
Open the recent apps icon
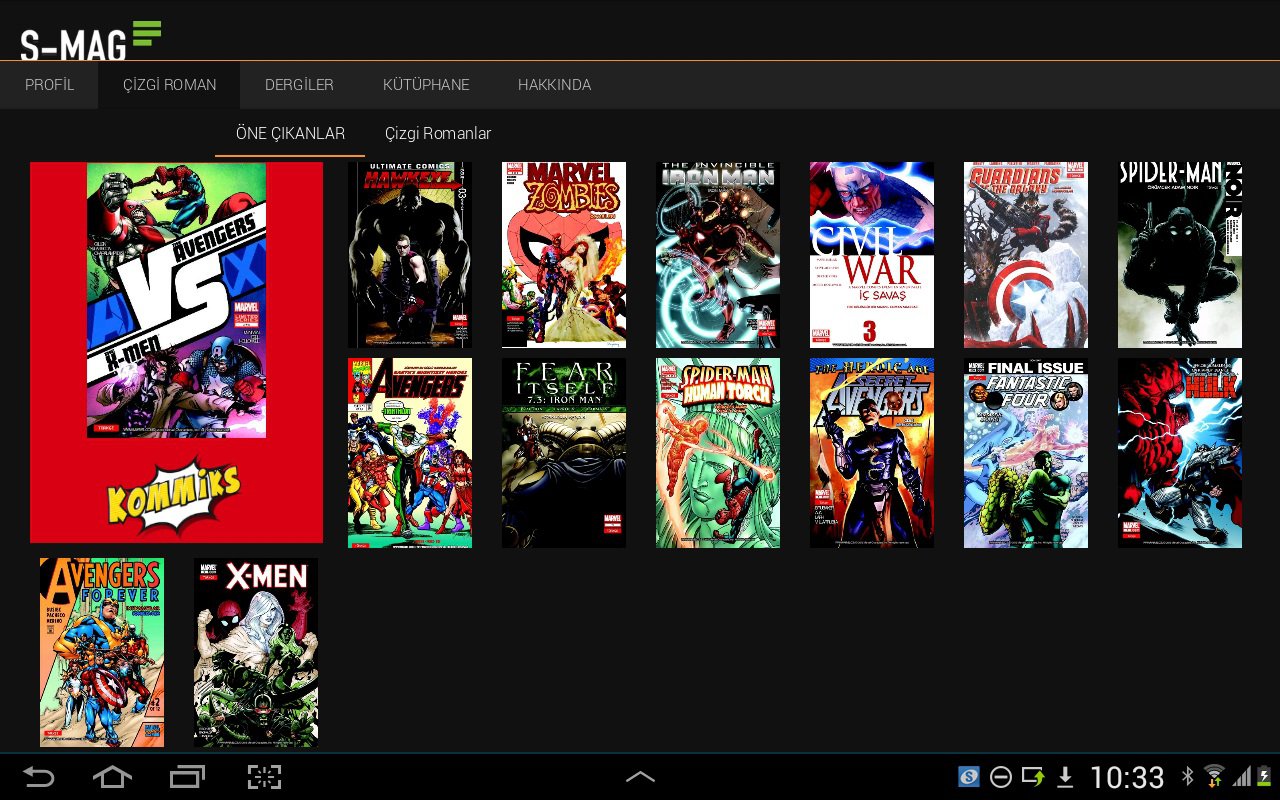(x=187, y=777)
